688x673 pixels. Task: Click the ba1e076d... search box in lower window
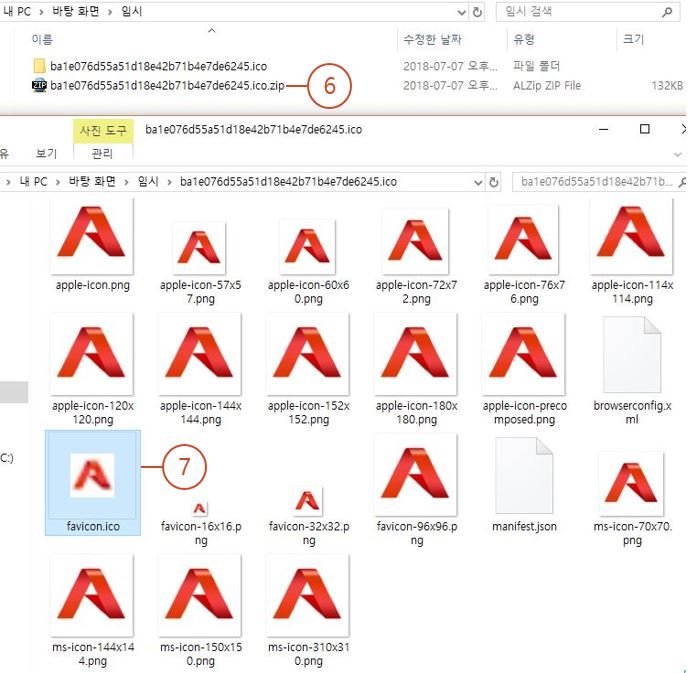tap(597, 182)
